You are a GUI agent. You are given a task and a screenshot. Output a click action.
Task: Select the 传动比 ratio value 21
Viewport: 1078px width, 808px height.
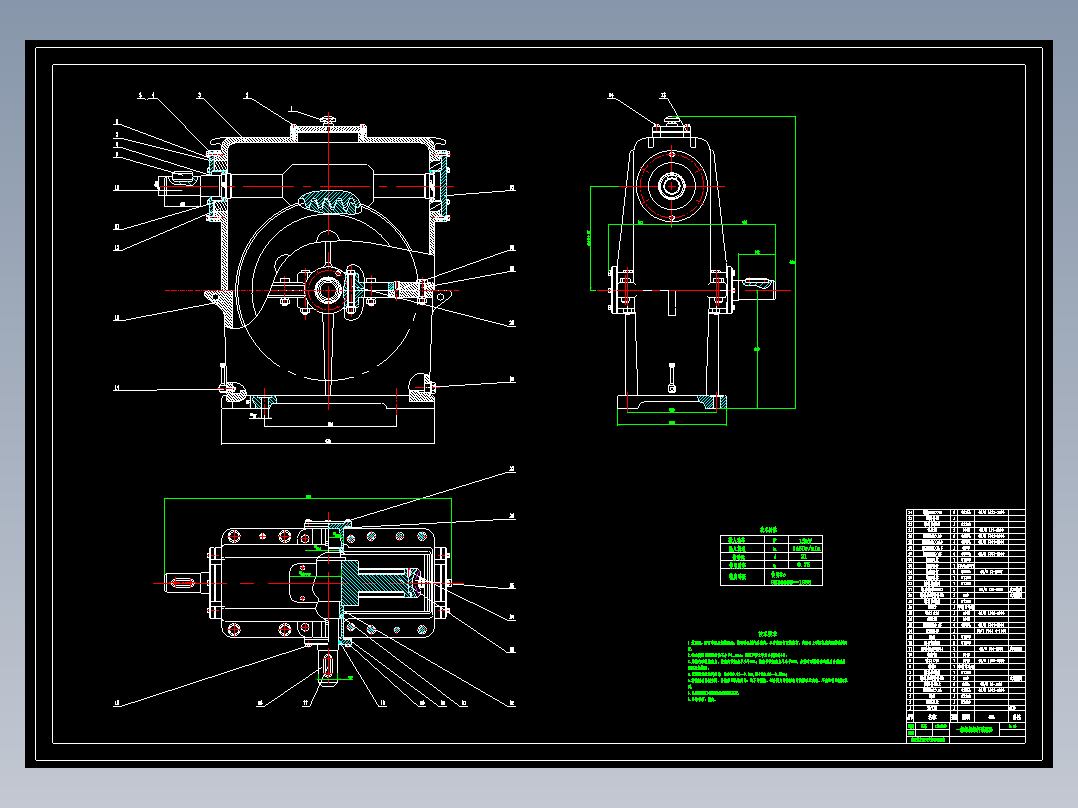pyautogui.click(x=804, y=556)
